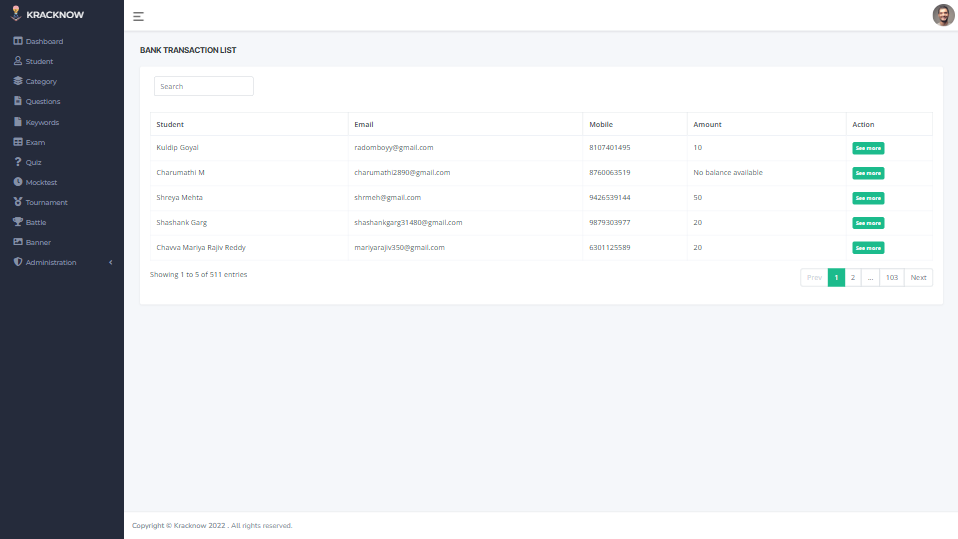Open the Exam menu item
The height and width of the screenshot is (539, 958).
click(x=35, y=142)
